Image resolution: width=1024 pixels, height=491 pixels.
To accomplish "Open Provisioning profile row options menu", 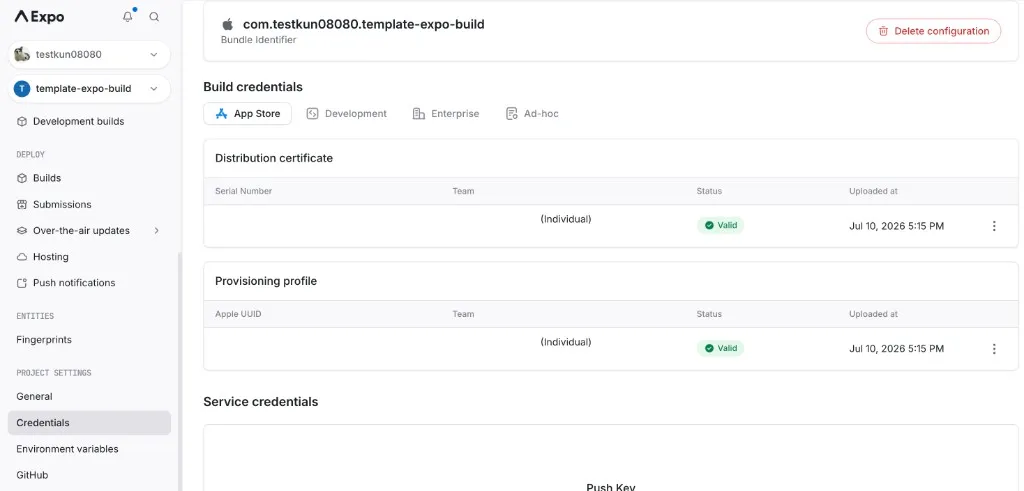I will (994, 349).
